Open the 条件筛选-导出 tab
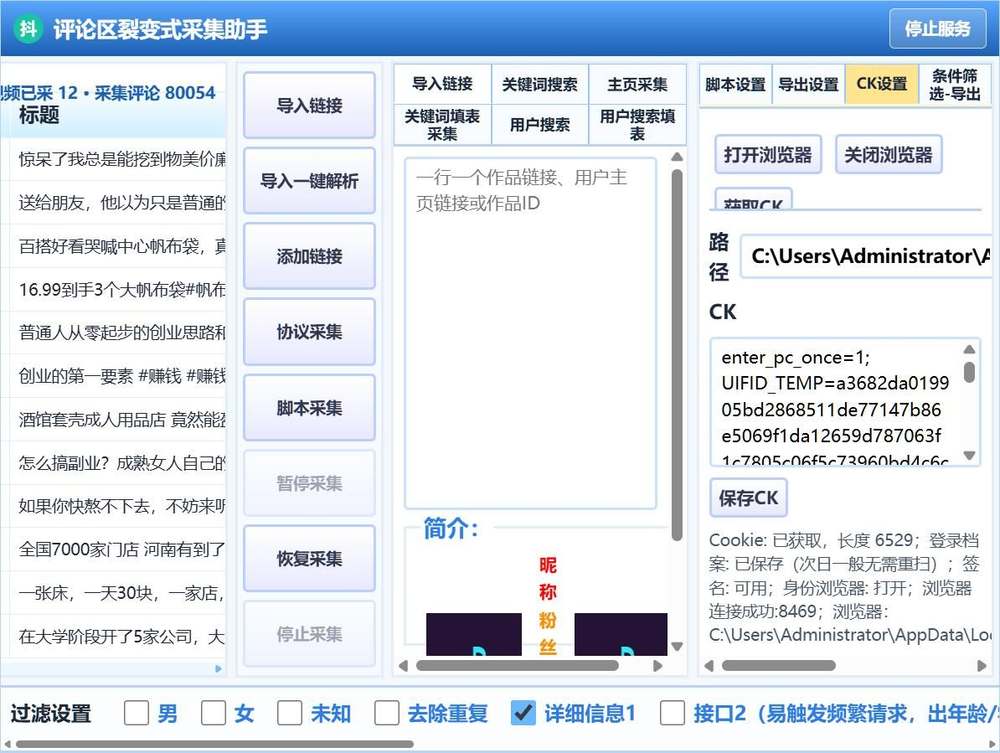The height and width of the screenshot is (753, 1000). tap(955, 84)
